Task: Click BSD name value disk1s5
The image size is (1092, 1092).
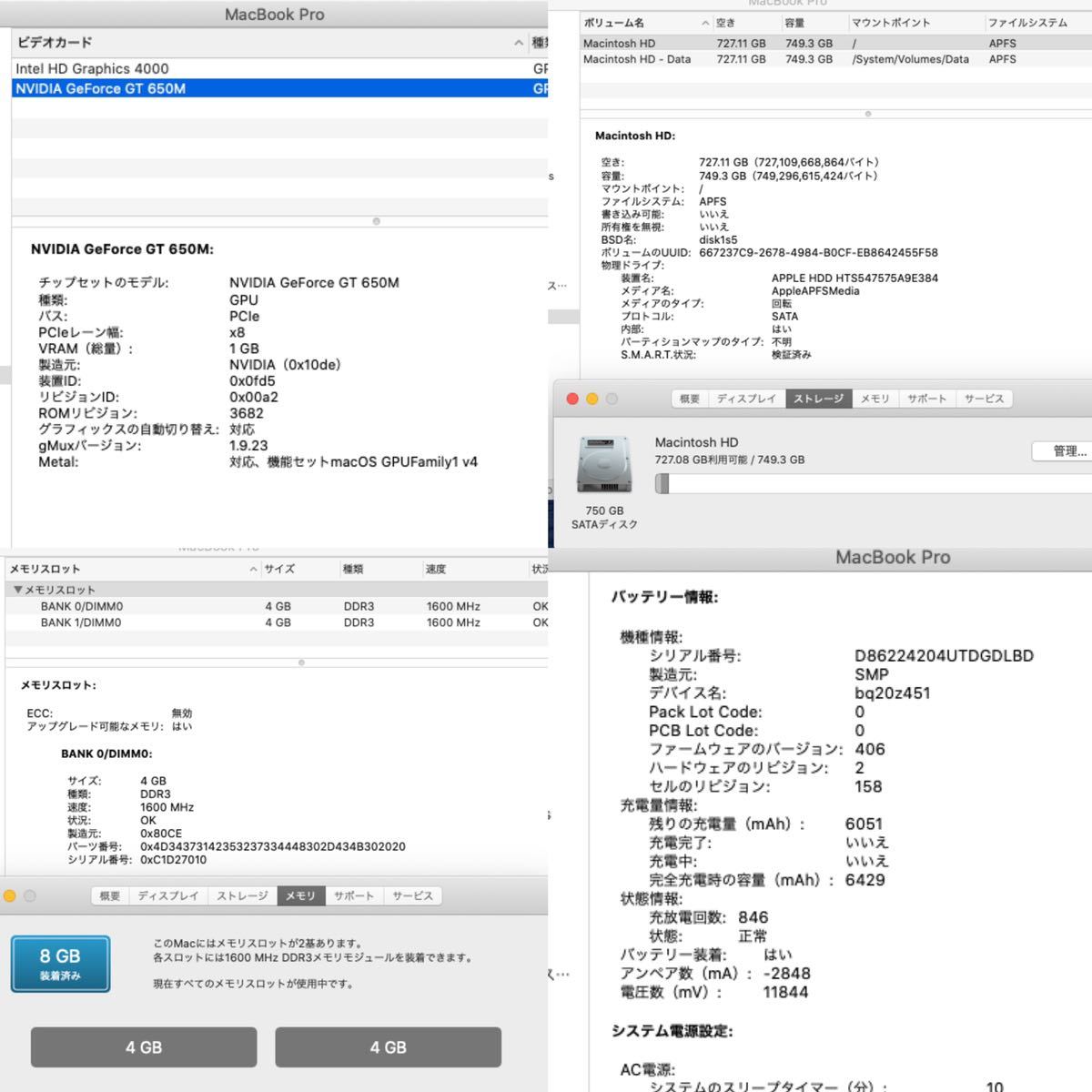Action: (718, 240)
